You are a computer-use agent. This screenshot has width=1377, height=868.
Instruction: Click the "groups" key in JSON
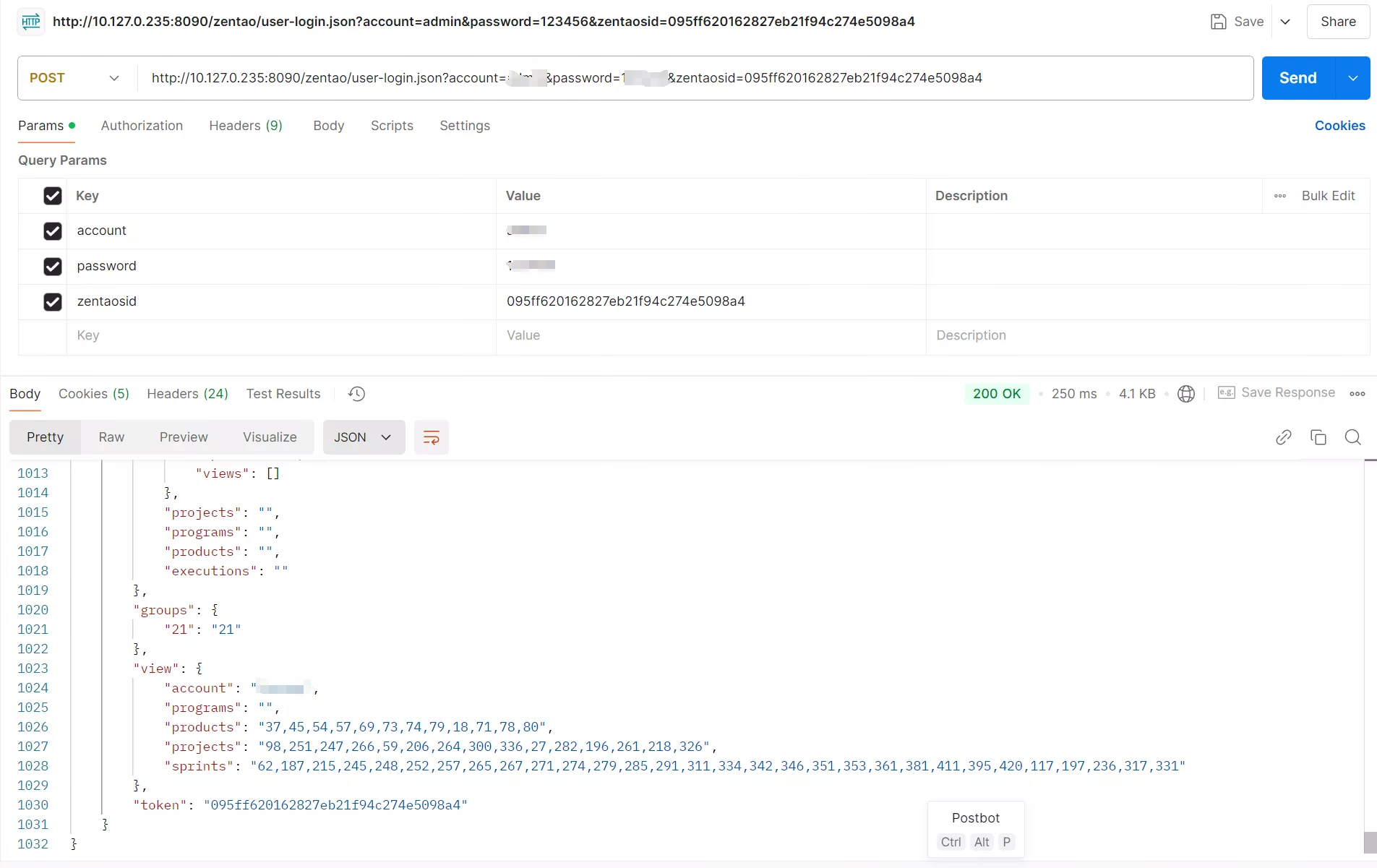coord(163,610)
